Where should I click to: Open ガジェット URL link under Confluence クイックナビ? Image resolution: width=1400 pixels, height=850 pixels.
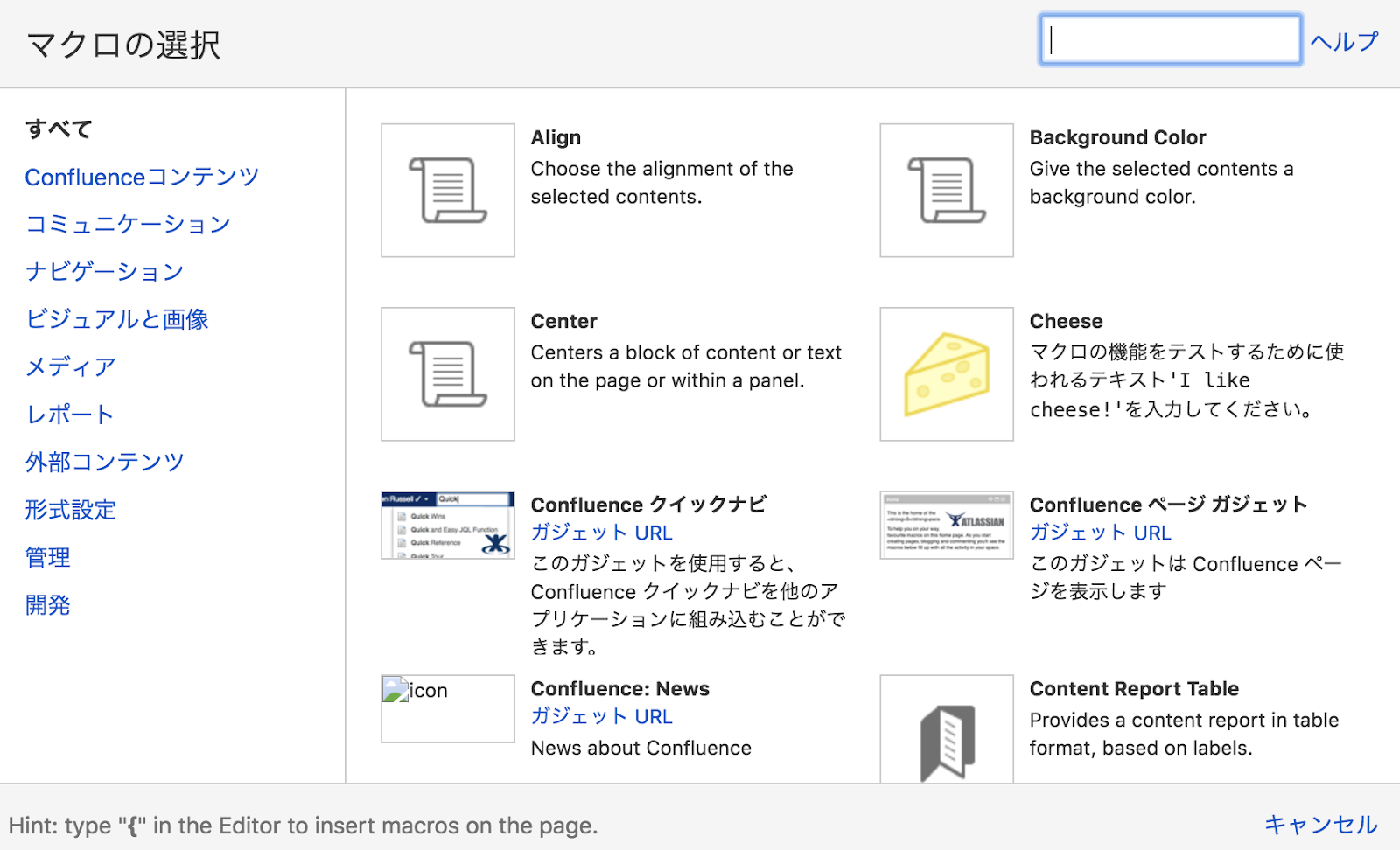click(x=602, y=533)
